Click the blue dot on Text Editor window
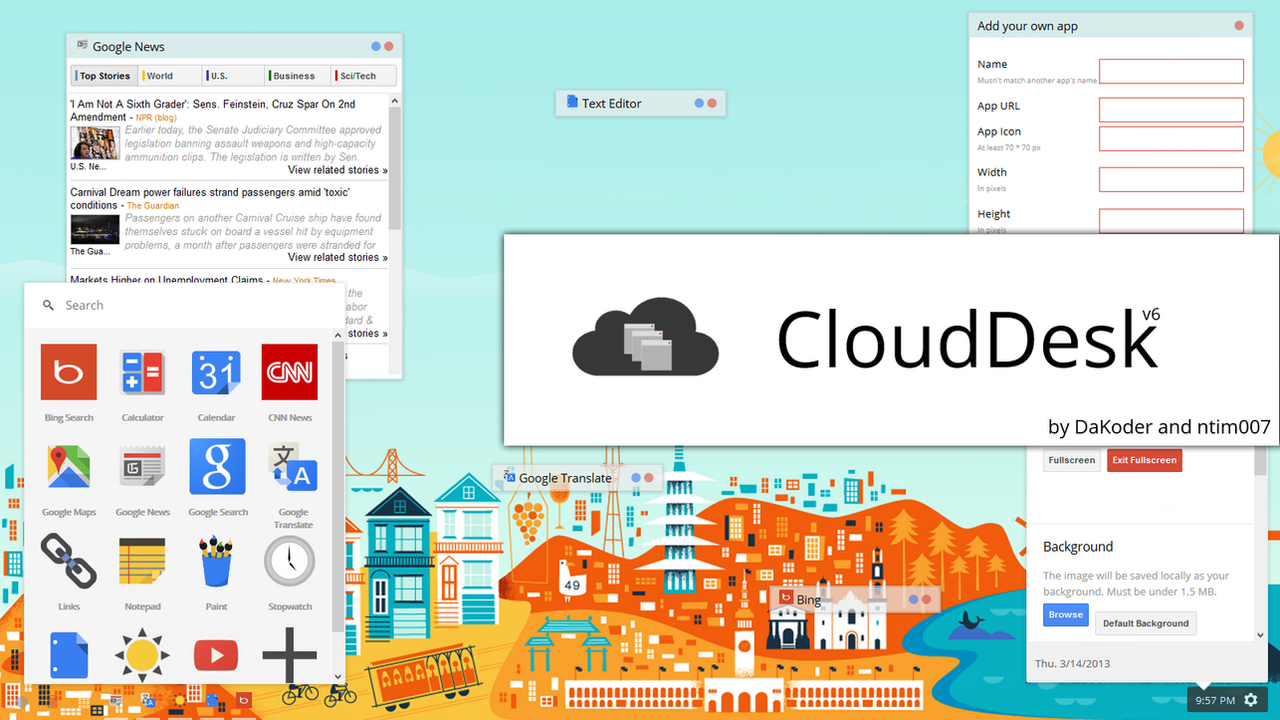 (699, 103)
